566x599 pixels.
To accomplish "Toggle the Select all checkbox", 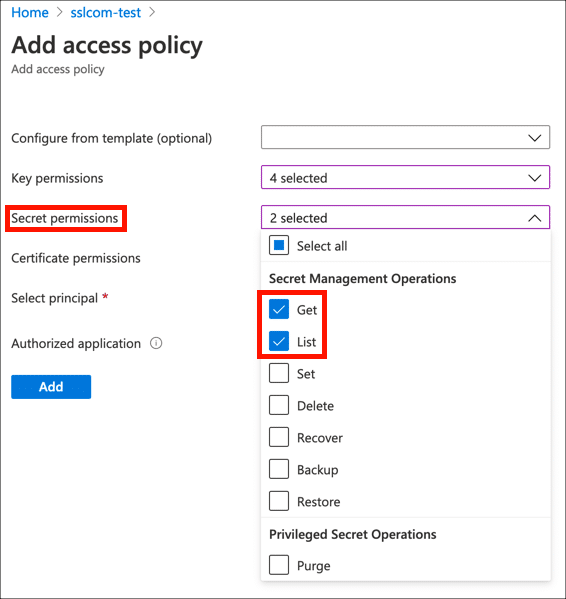I will point(279,245).
